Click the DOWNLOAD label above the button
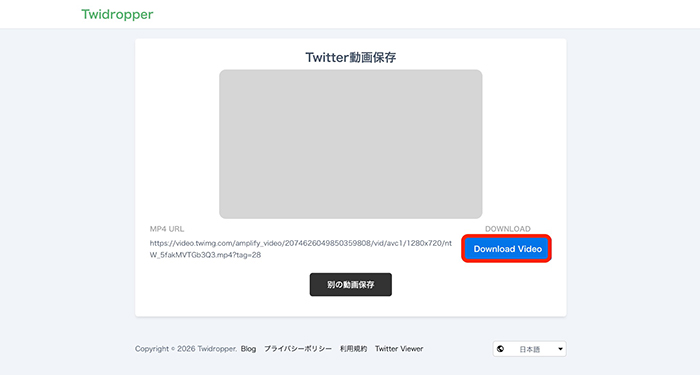Viewport: 700px width, 375px height. point(508,229)
